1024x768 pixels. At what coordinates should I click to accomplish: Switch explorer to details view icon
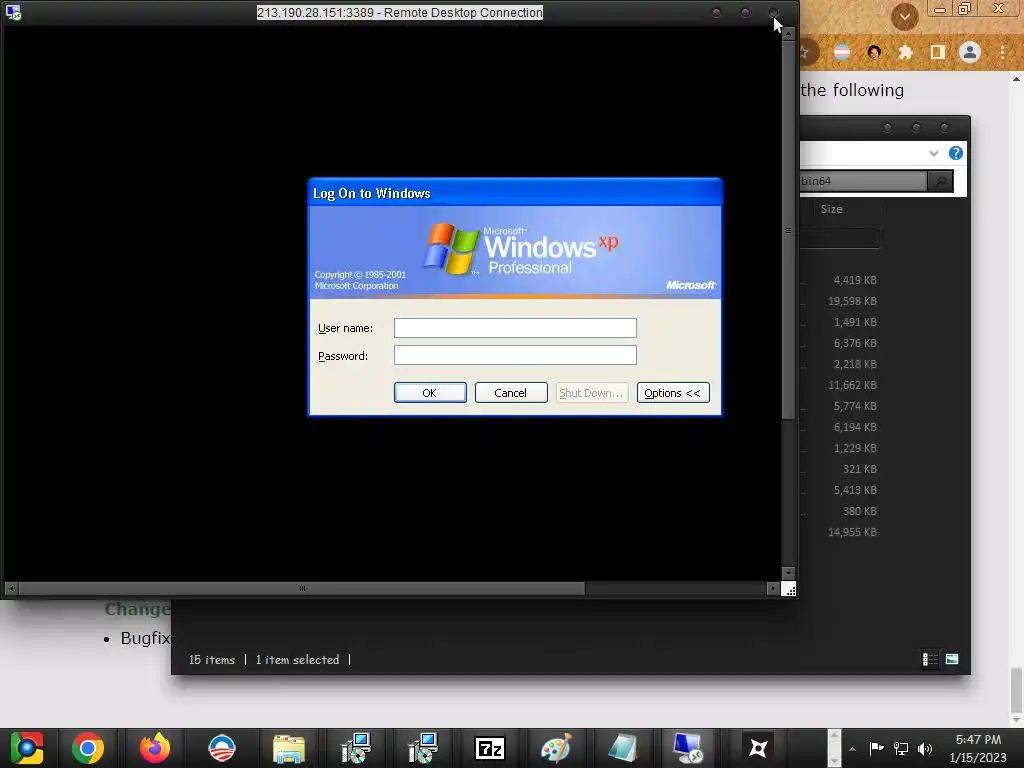click(930, 660)
